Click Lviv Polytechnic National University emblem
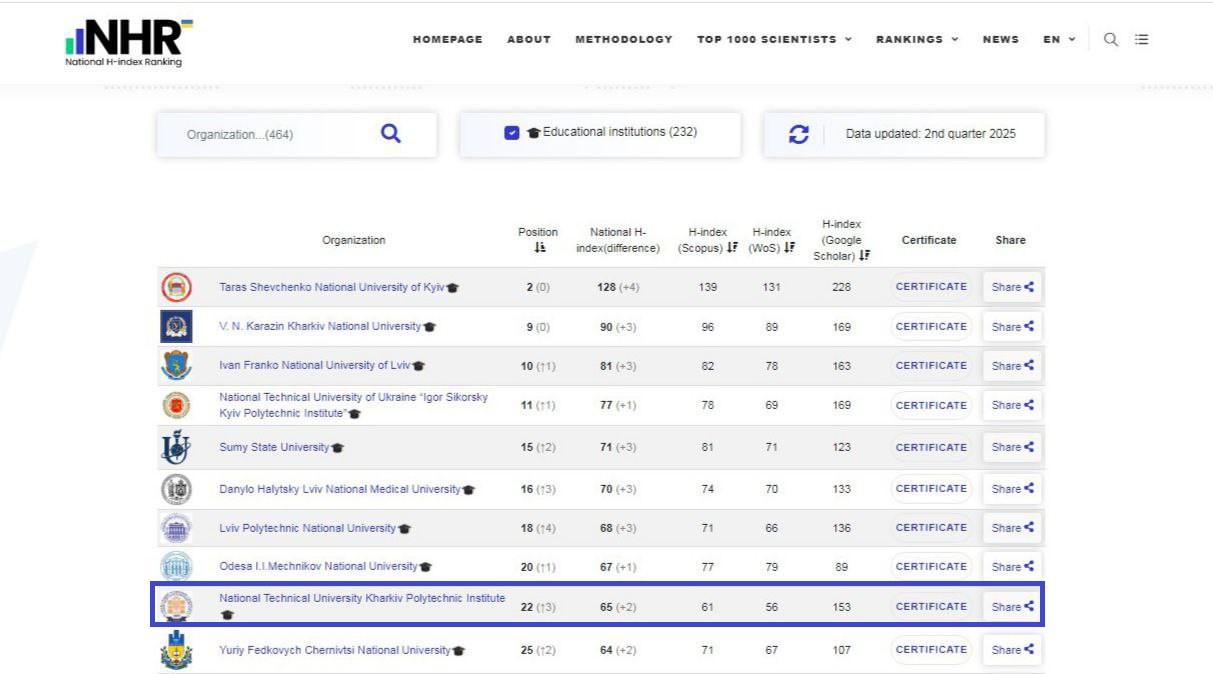1213x674 pixels. 176,528
